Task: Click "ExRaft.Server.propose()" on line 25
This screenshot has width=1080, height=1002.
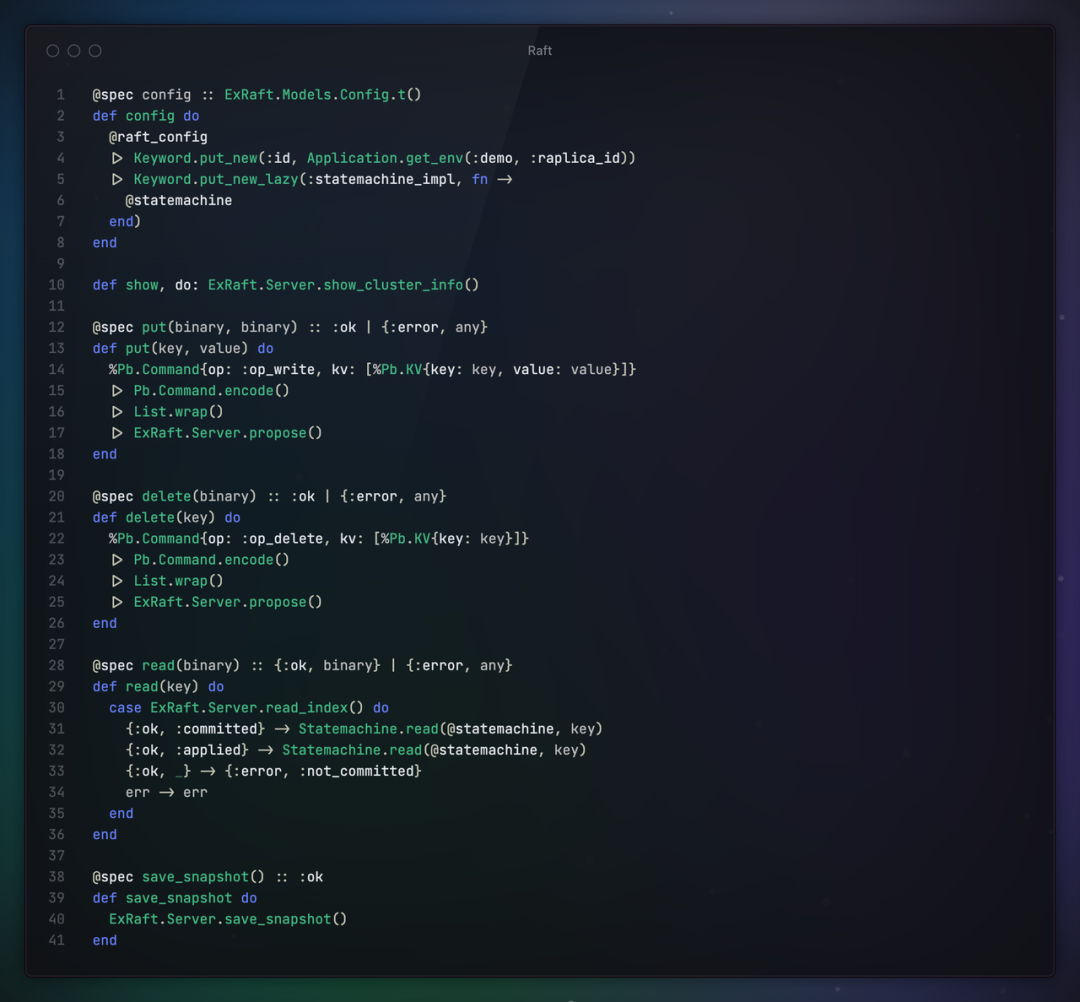Action: tap(228, 603)
